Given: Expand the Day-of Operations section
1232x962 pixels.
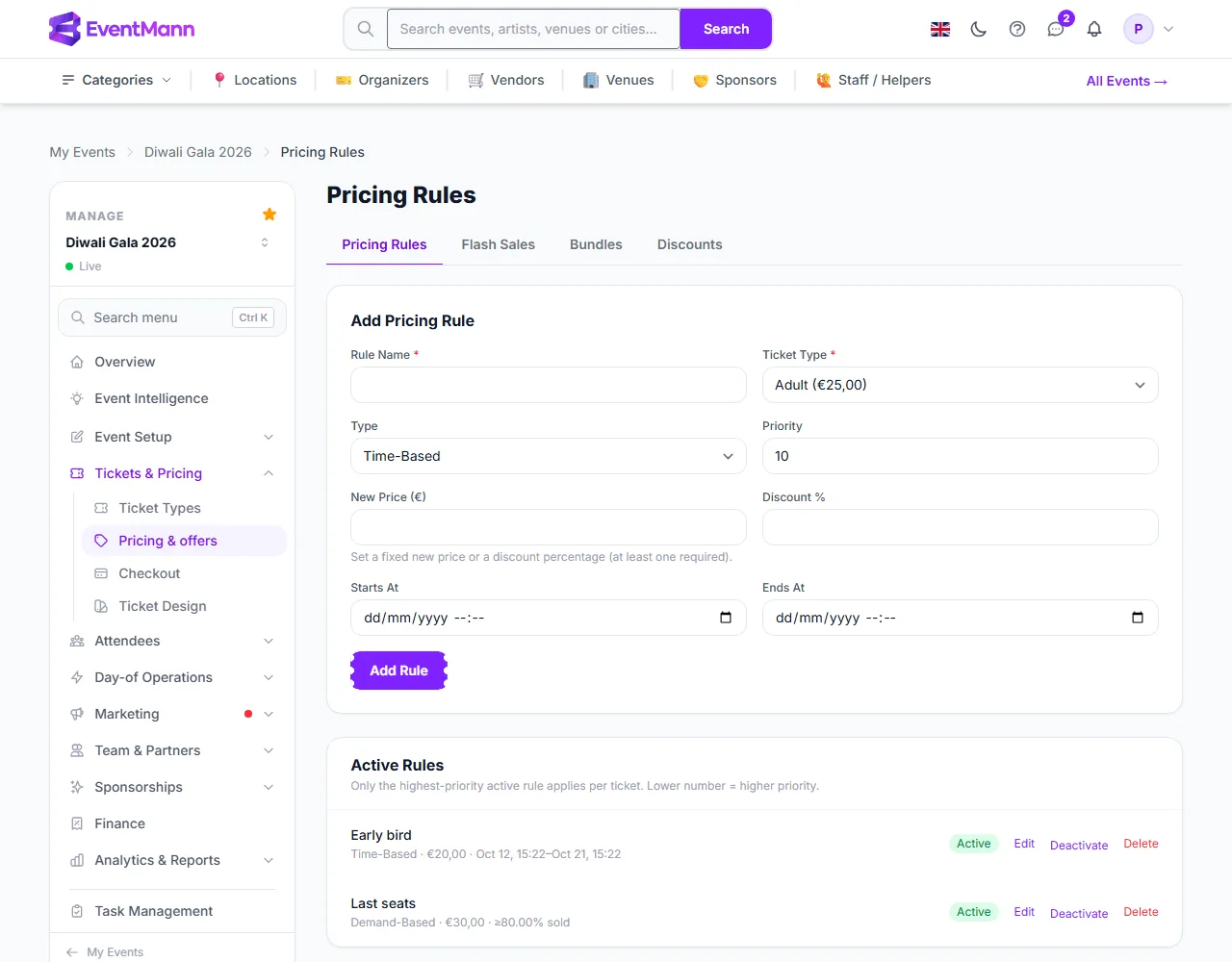Looking at the screenshot, I should pyautogui.click(x=172, y=677).
